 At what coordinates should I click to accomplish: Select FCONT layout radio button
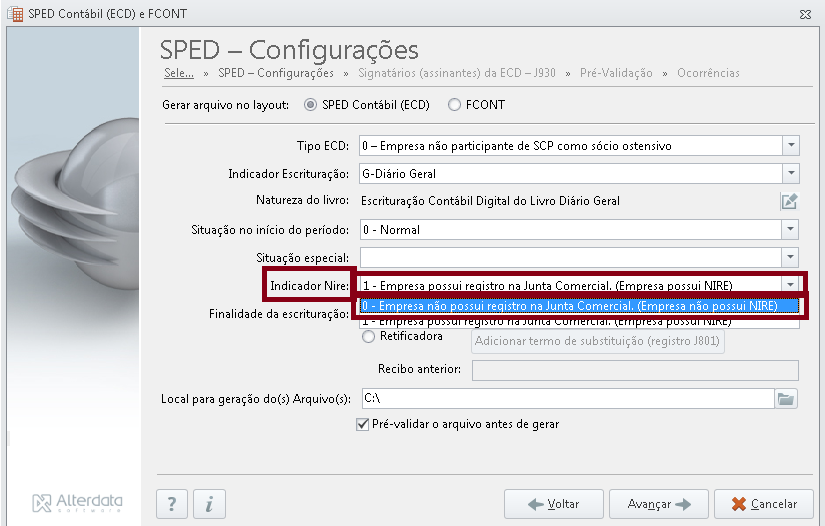(x=454, y=105)
